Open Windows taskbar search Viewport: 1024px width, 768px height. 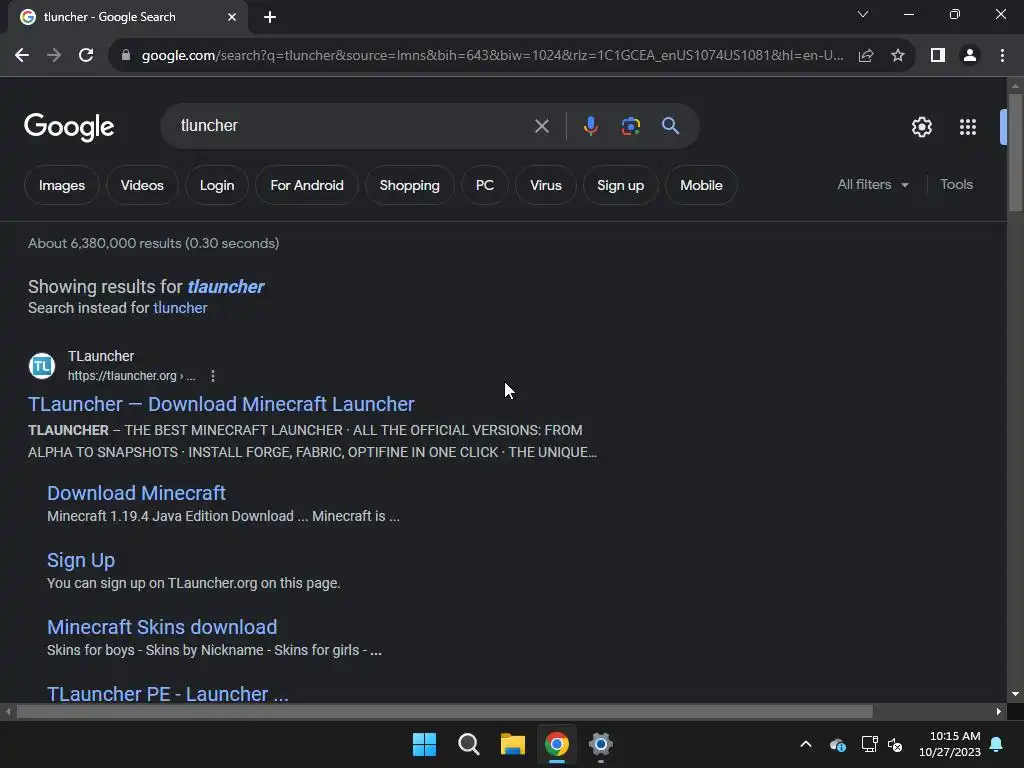469,744
